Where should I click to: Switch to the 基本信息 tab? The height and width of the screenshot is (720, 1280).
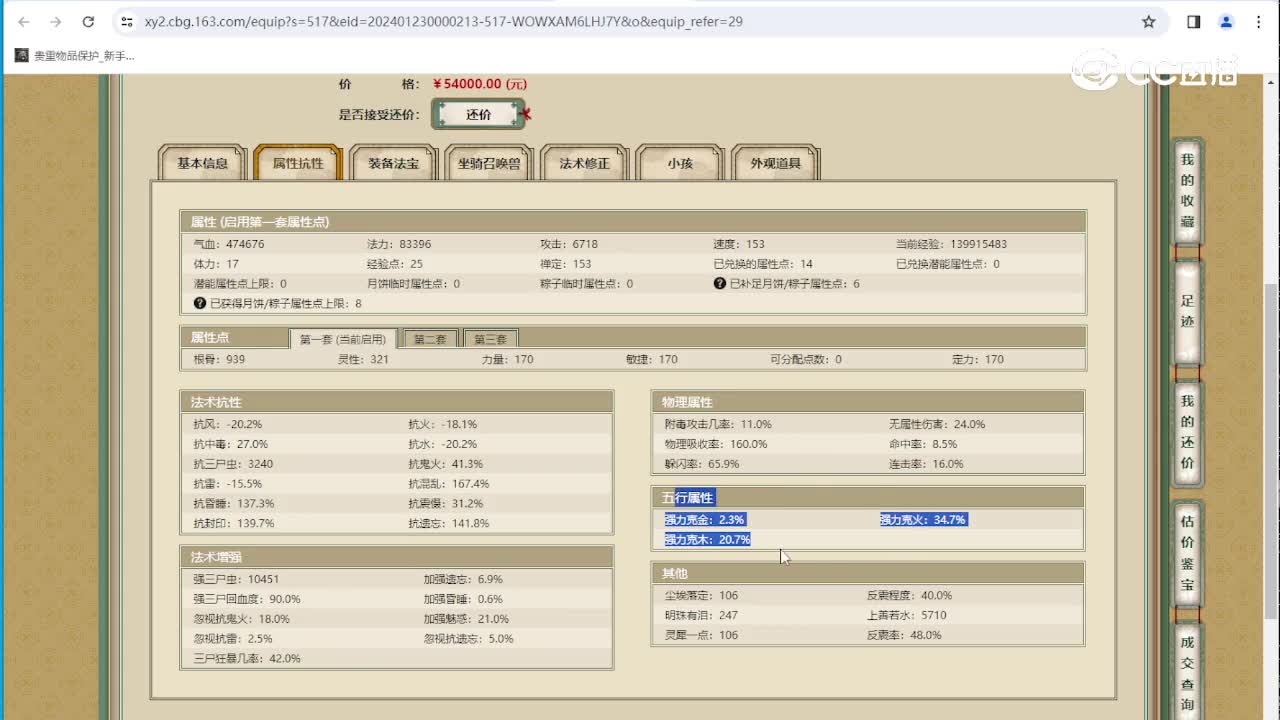(x=203, y=163)
